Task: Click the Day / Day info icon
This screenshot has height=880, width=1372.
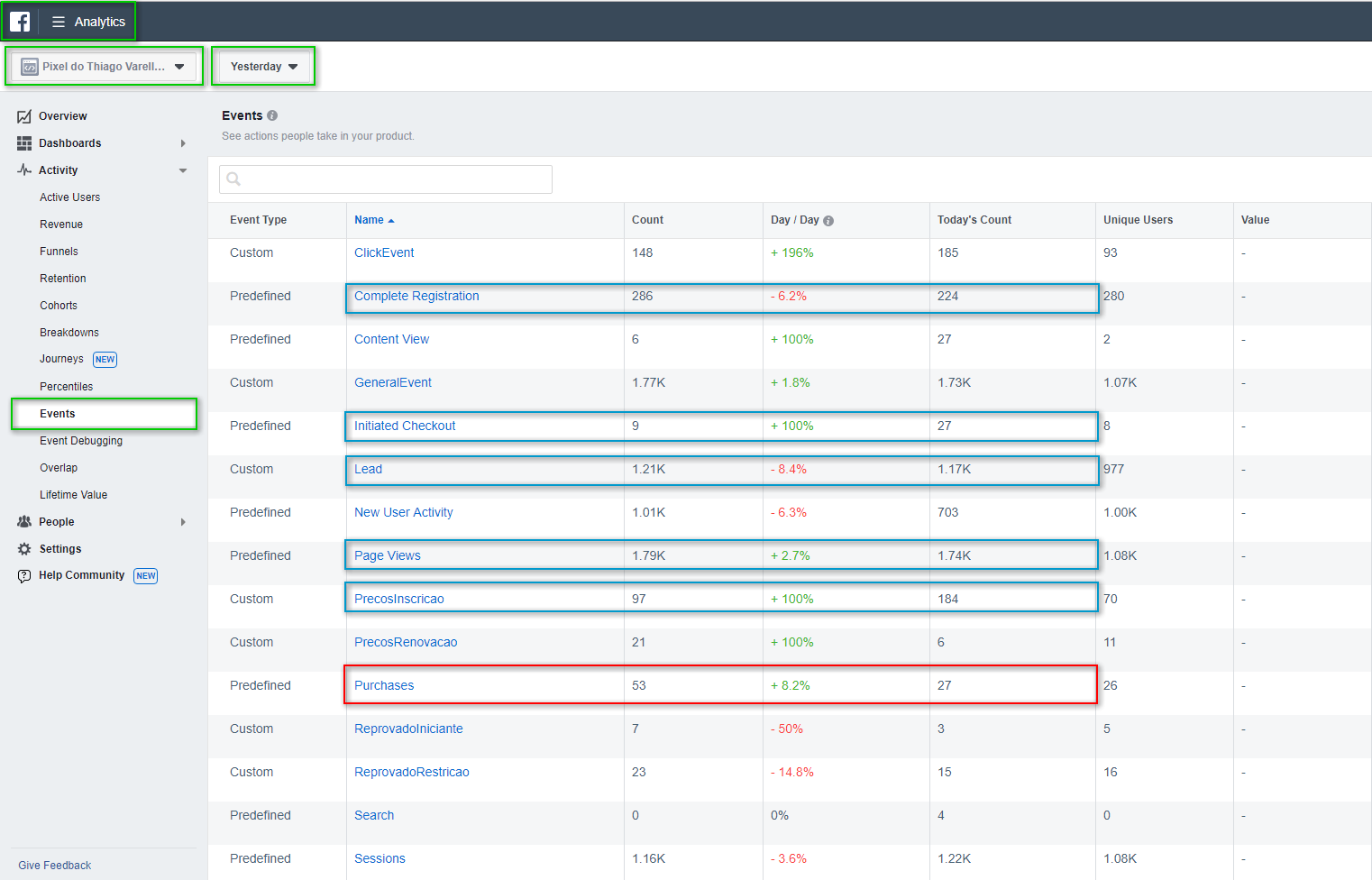Action: [x=828, y=221]
